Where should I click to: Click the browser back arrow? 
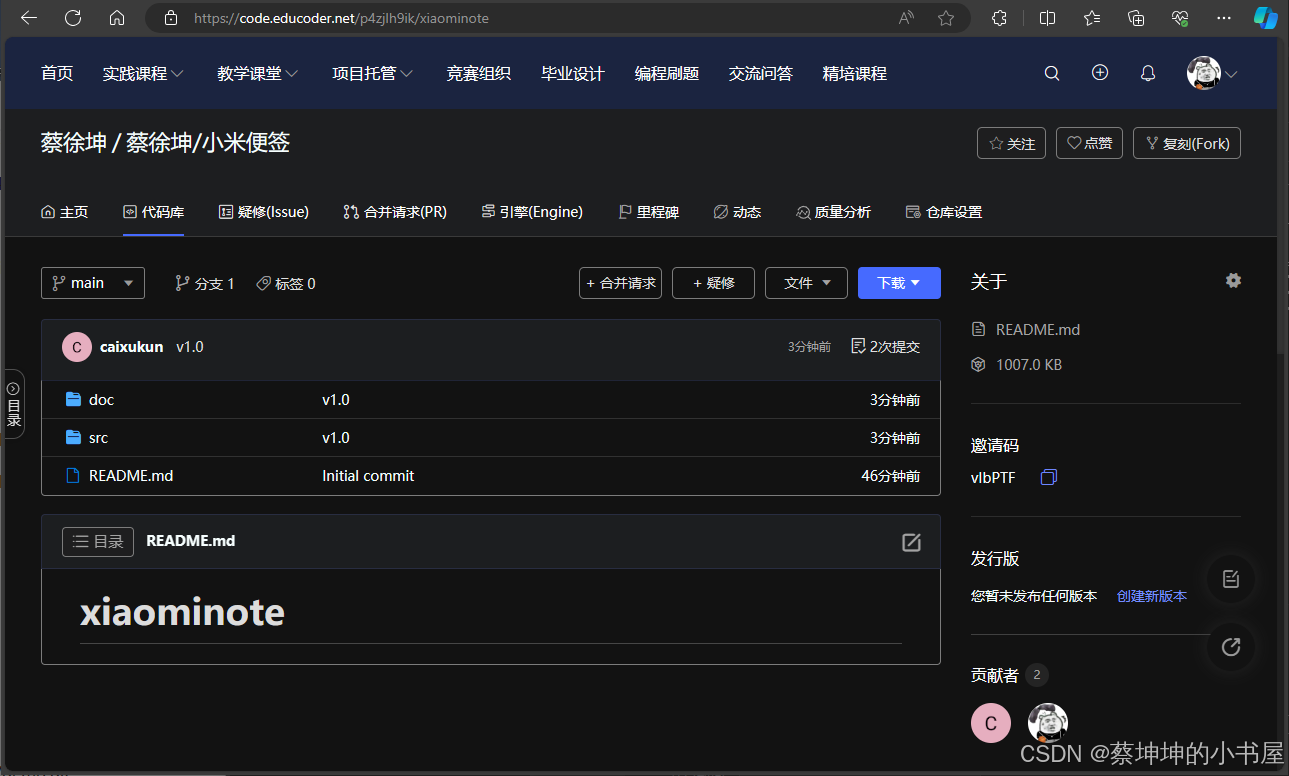coord(29,18)
